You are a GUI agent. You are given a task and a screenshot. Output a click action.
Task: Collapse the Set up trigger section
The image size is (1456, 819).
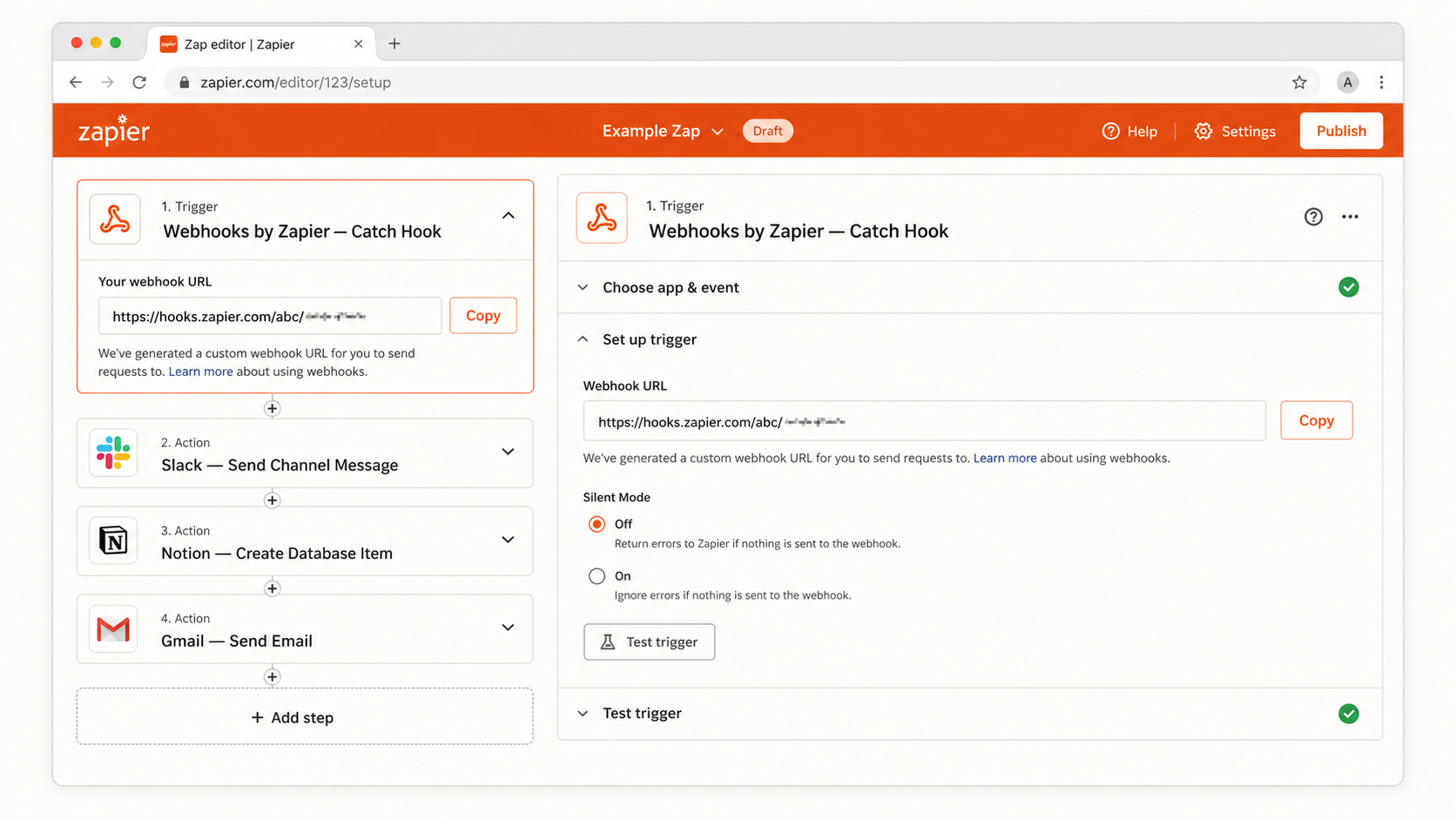[x=583, y=339]
